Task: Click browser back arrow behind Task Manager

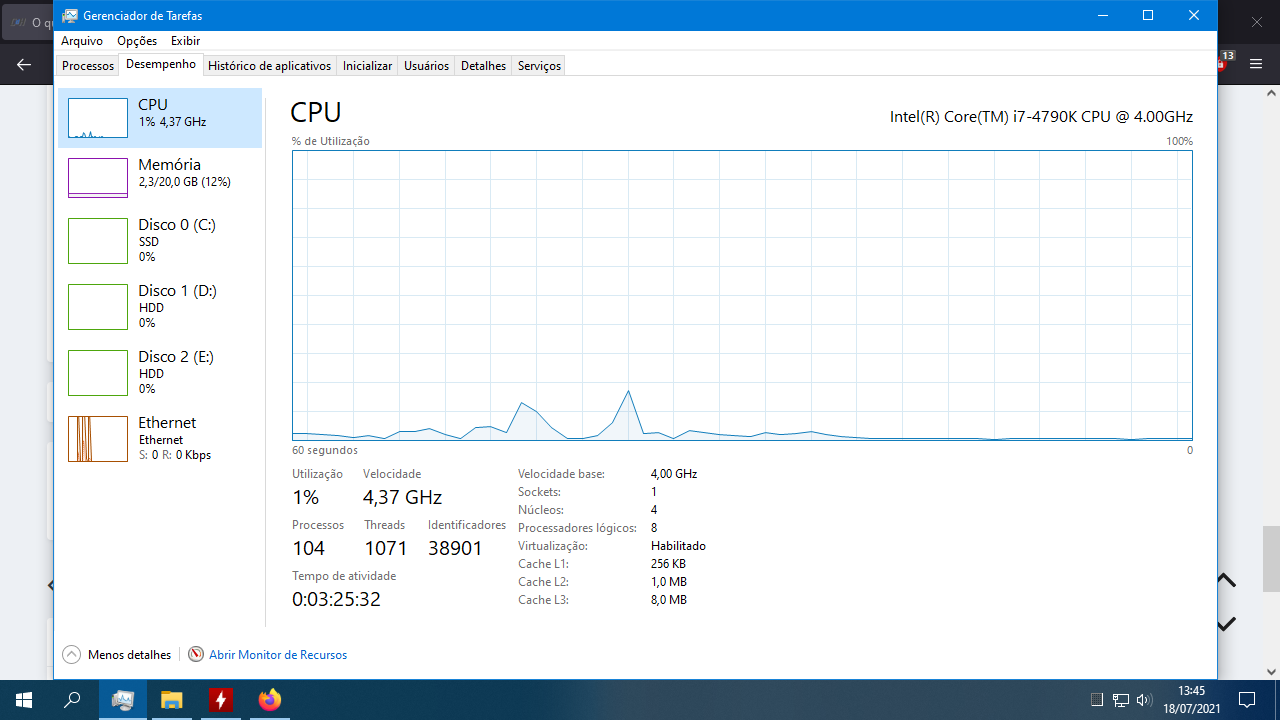Action: tap(25, 64)
